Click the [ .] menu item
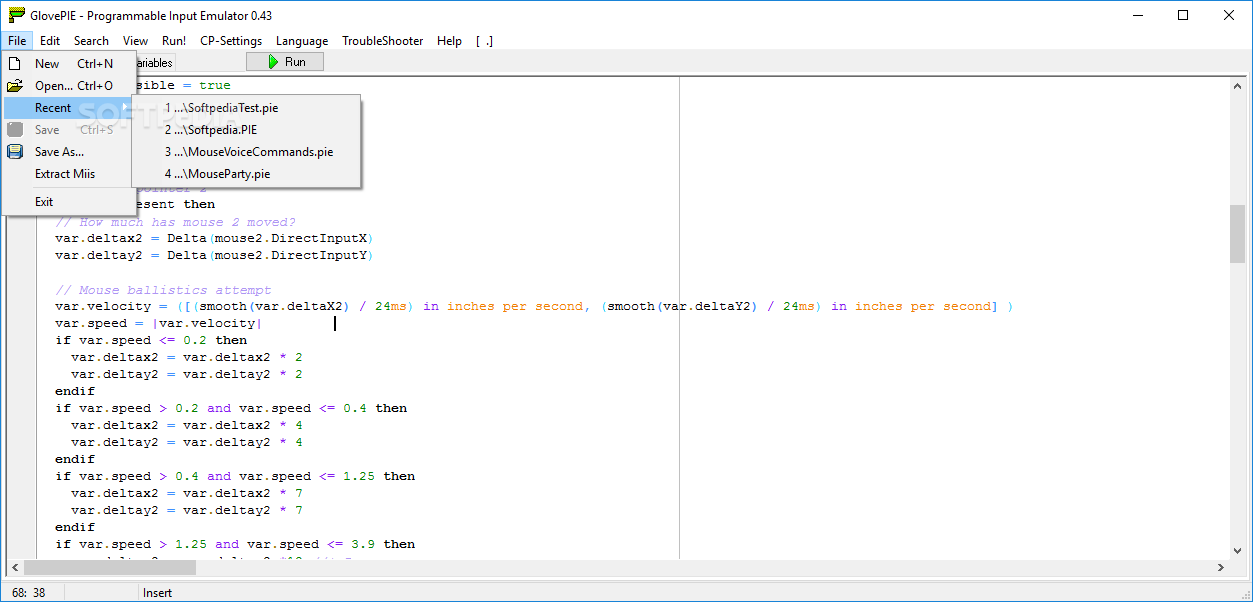 pos(484,41)
